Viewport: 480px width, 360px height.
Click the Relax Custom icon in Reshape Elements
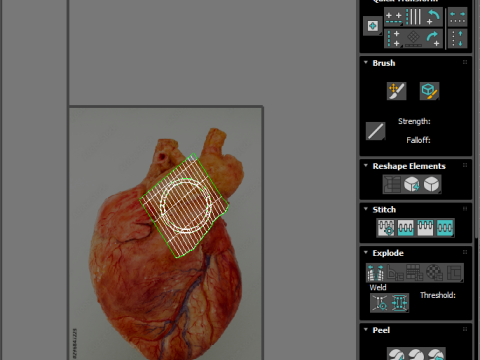tap(431, 184)
